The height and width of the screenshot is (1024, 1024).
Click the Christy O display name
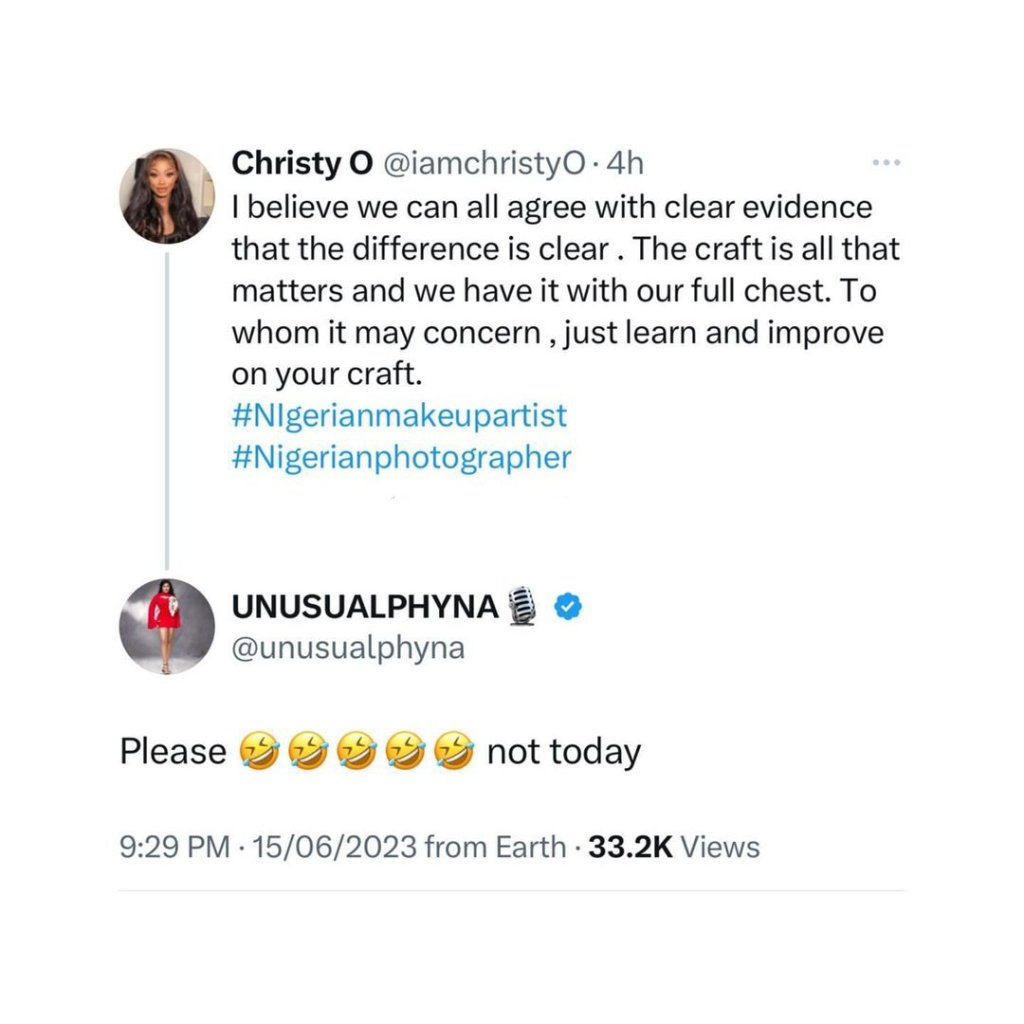point(302,163)
